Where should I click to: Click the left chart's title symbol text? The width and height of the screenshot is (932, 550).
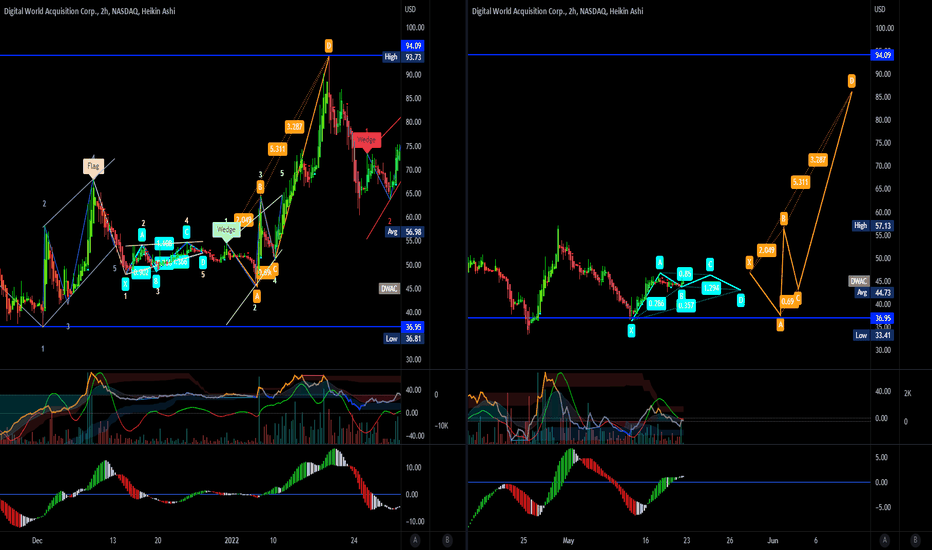tap(89, 11)
